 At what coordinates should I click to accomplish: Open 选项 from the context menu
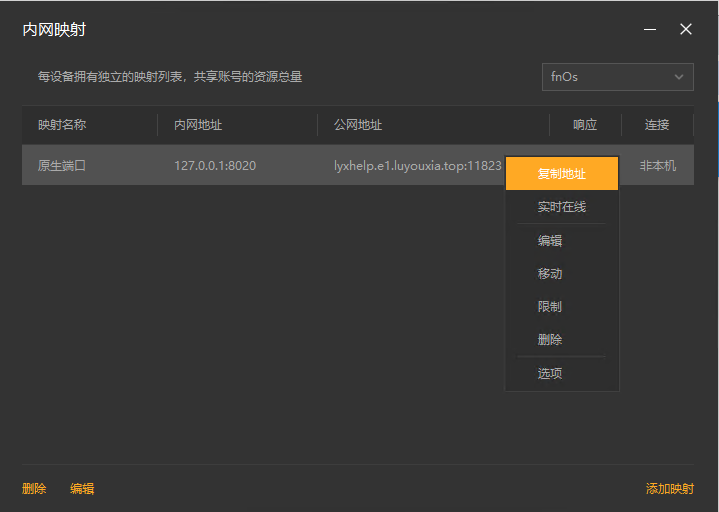562,373
